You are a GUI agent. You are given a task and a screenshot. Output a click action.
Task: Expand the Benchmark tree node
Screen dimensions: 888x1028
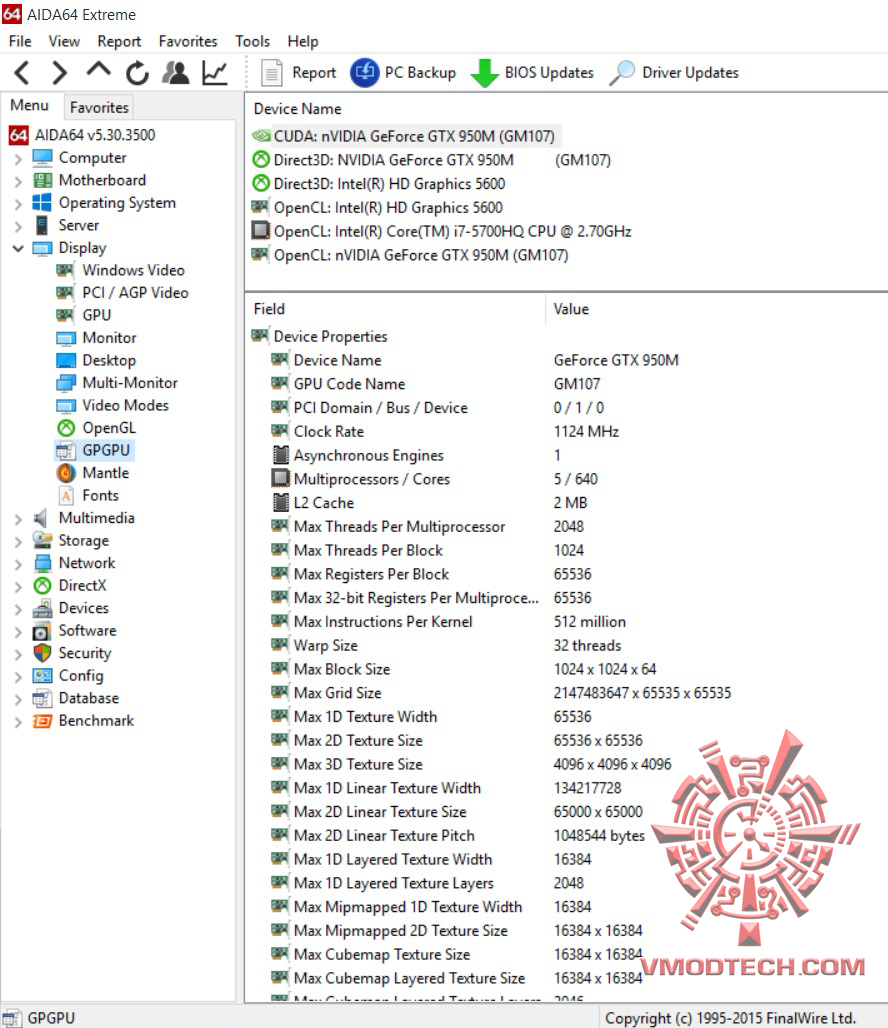pyautogui.click(x=18, y=722)
